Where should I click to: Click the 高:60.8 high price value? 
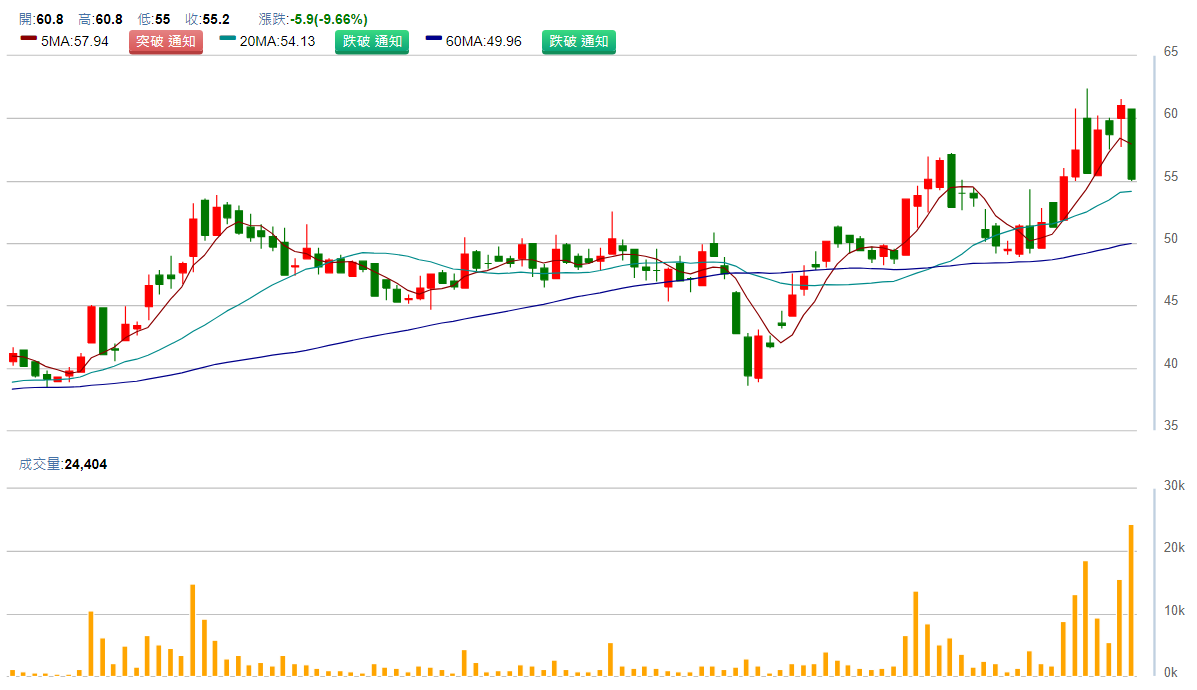pos(100,19)
